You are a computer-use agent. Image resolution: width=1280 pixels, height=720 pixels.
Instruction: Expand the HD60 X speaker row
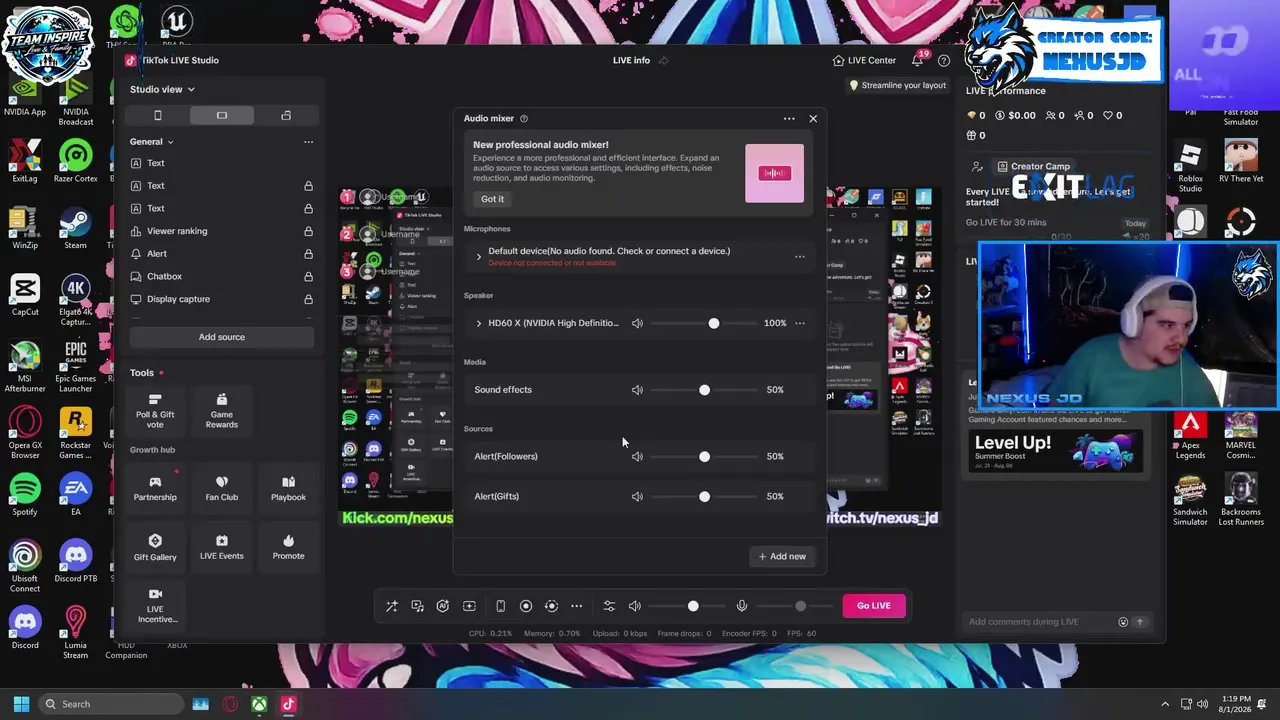[478, 324]
